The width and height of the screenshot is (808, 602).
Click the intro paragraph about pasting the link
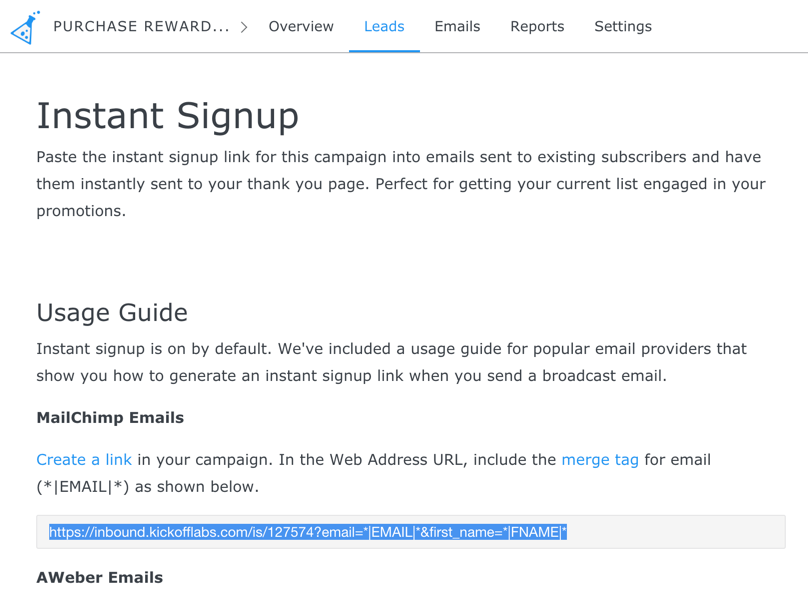click(x=400, y=184)
